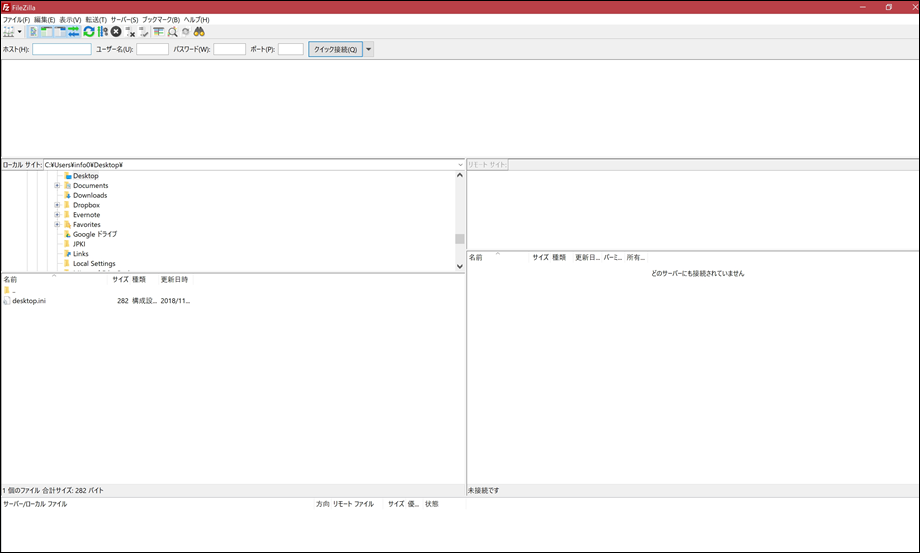The height and width of the screenshot is (553, 920).
Task: Open the ブックマーク(B) menu
Action: tap(161, 20)
